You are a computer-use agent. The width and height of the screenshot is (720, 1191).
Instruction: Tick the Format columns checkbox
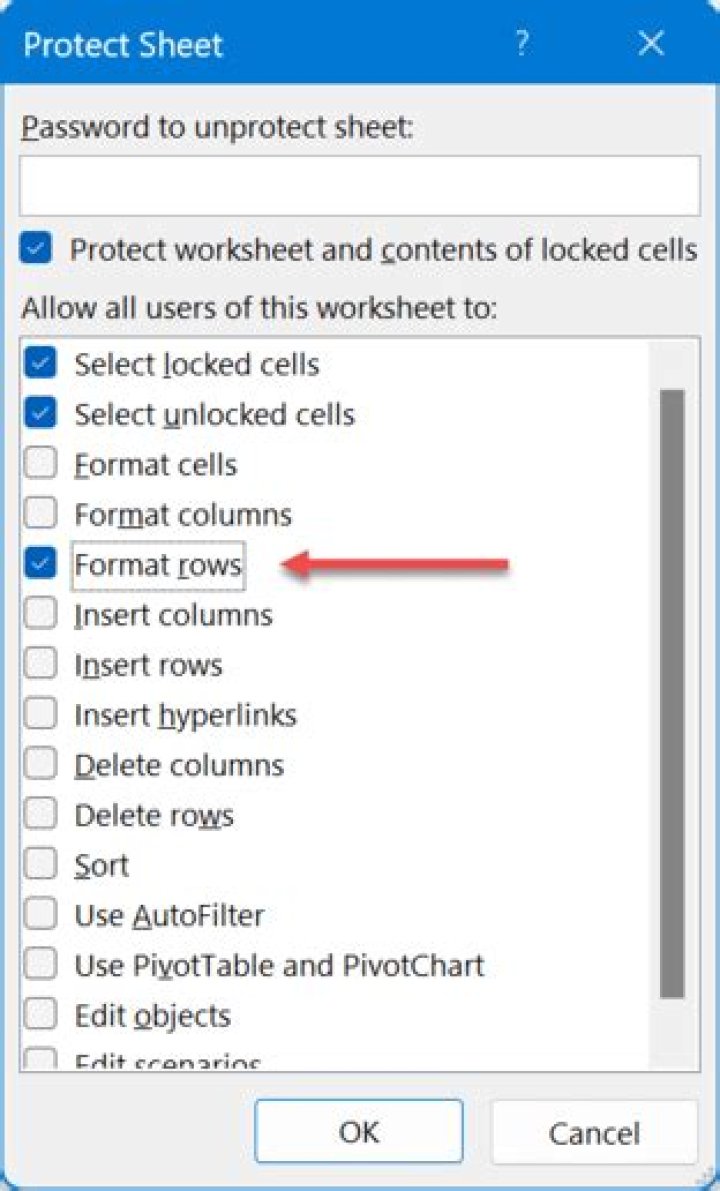coord(40,514)
